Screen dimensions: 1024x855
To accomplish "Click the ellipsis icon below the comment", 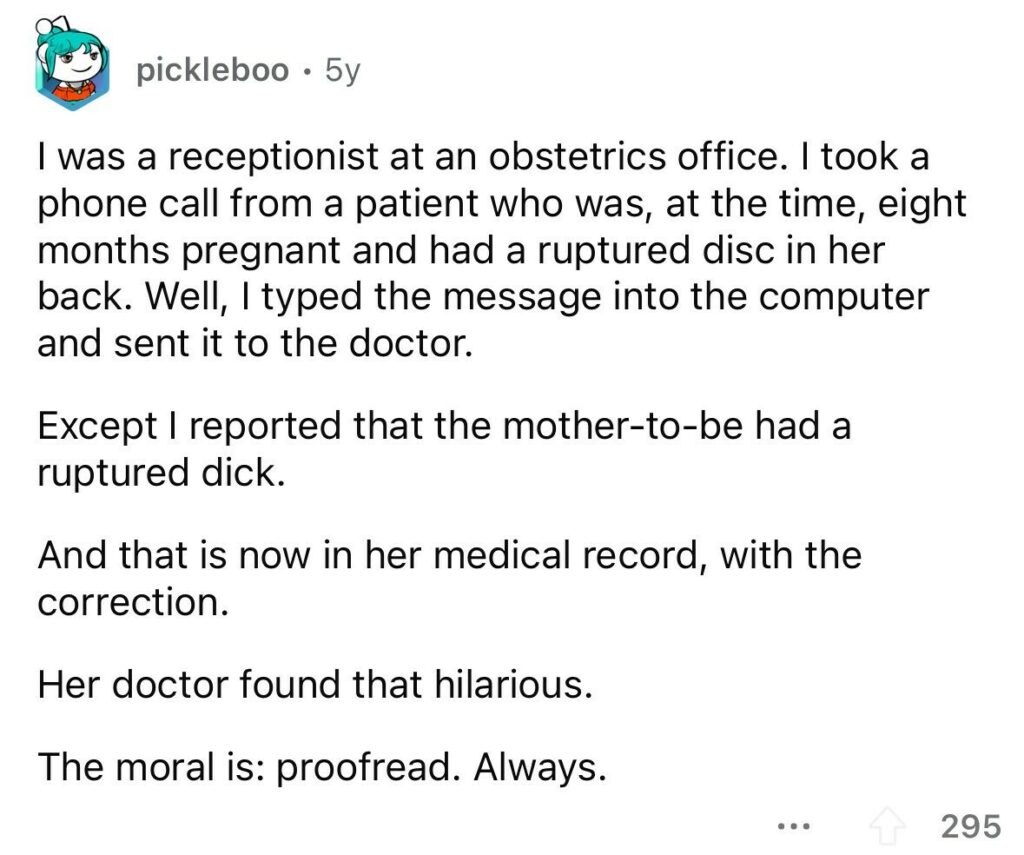I will click(x=791, y=825).
